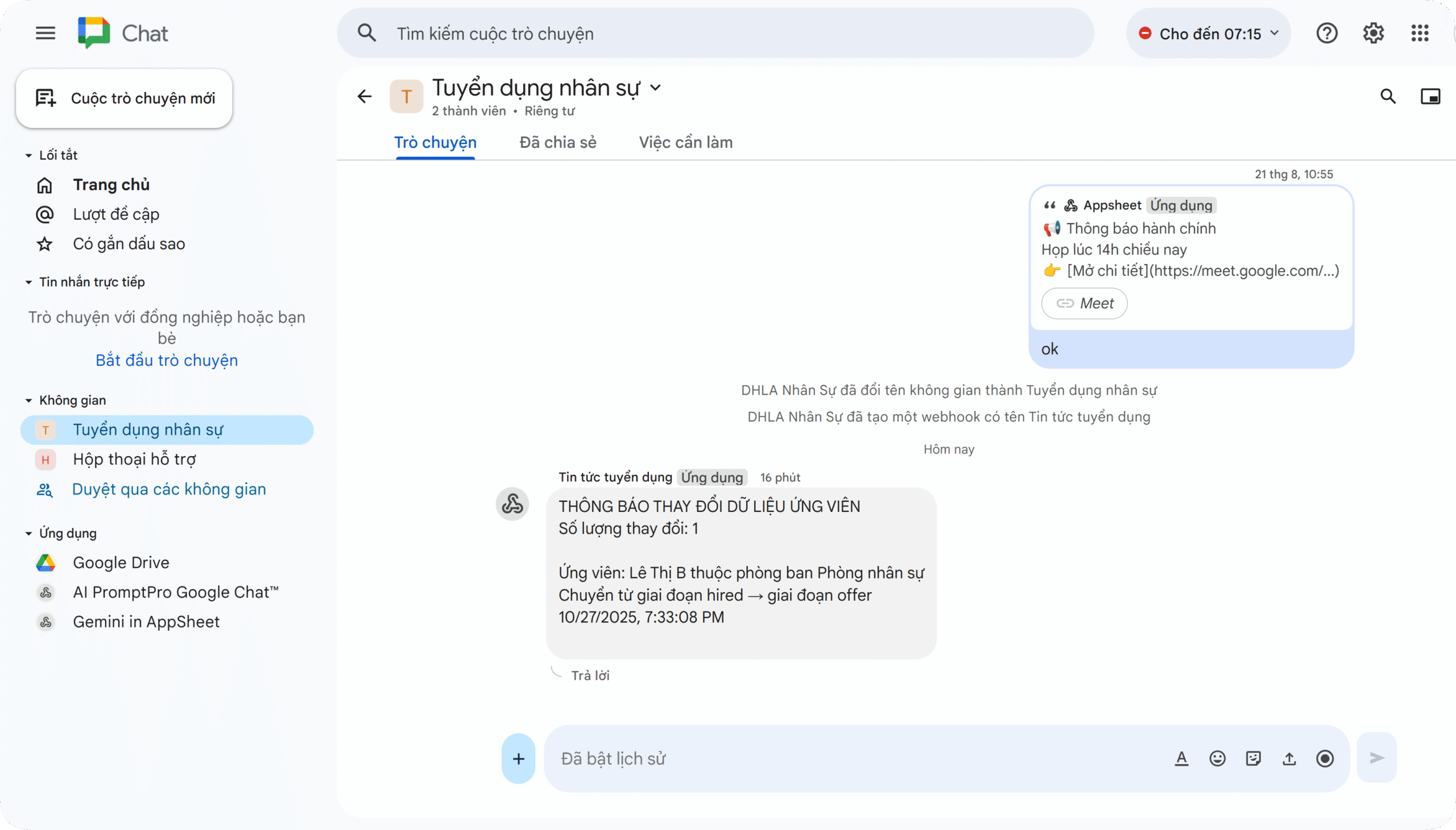Collapse the Không gian section
This screenshot has height=830, width=1456.
tap(28, 400)
